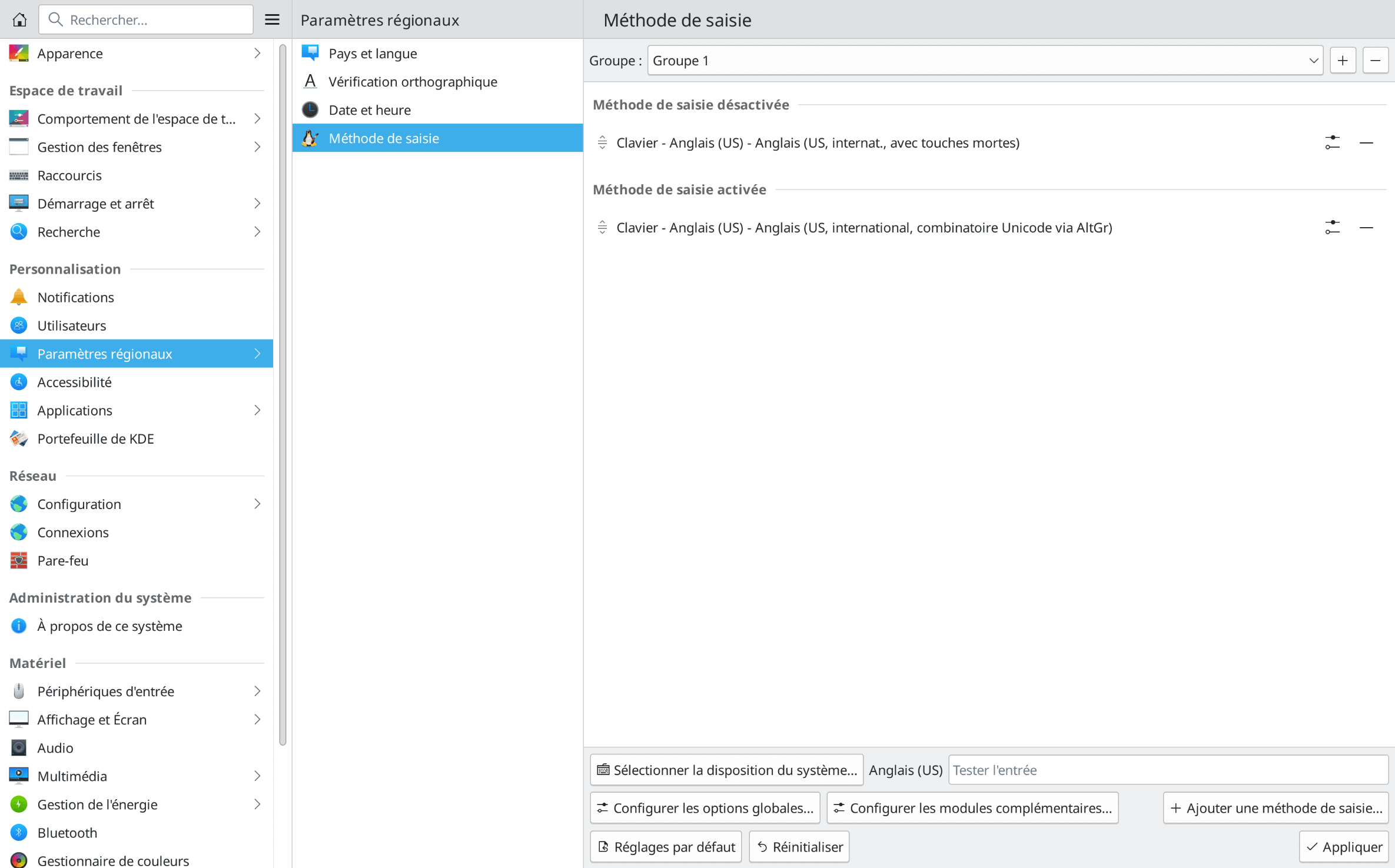Click the À propos de ce système info icon

(x=19, y=626)
